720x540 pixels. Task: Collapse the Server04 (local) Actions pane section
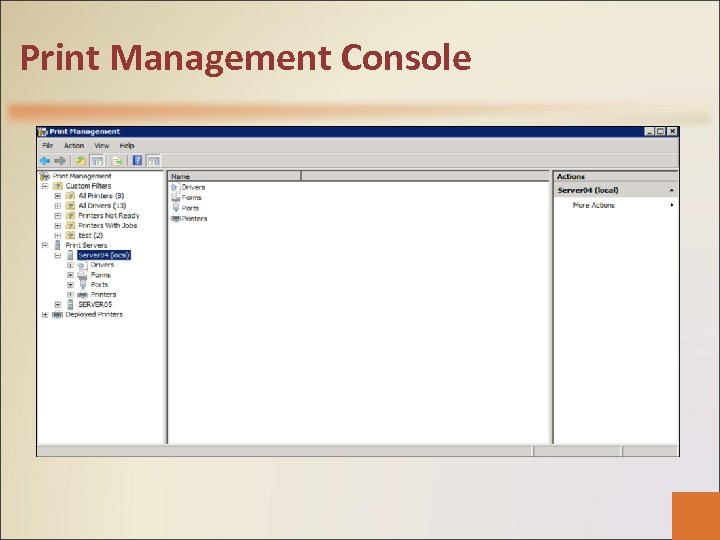(x=671, y=190)
